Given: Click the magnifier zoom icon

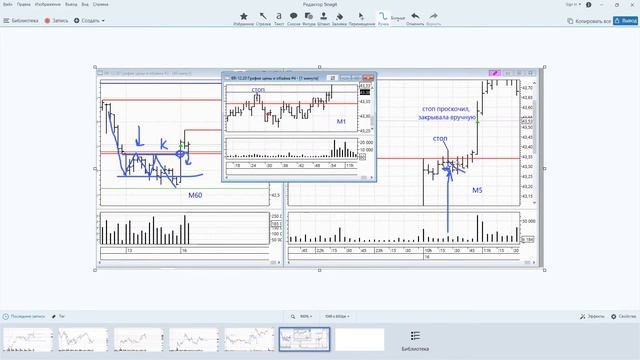Looking at the screenshot, I should click(293, 316).
